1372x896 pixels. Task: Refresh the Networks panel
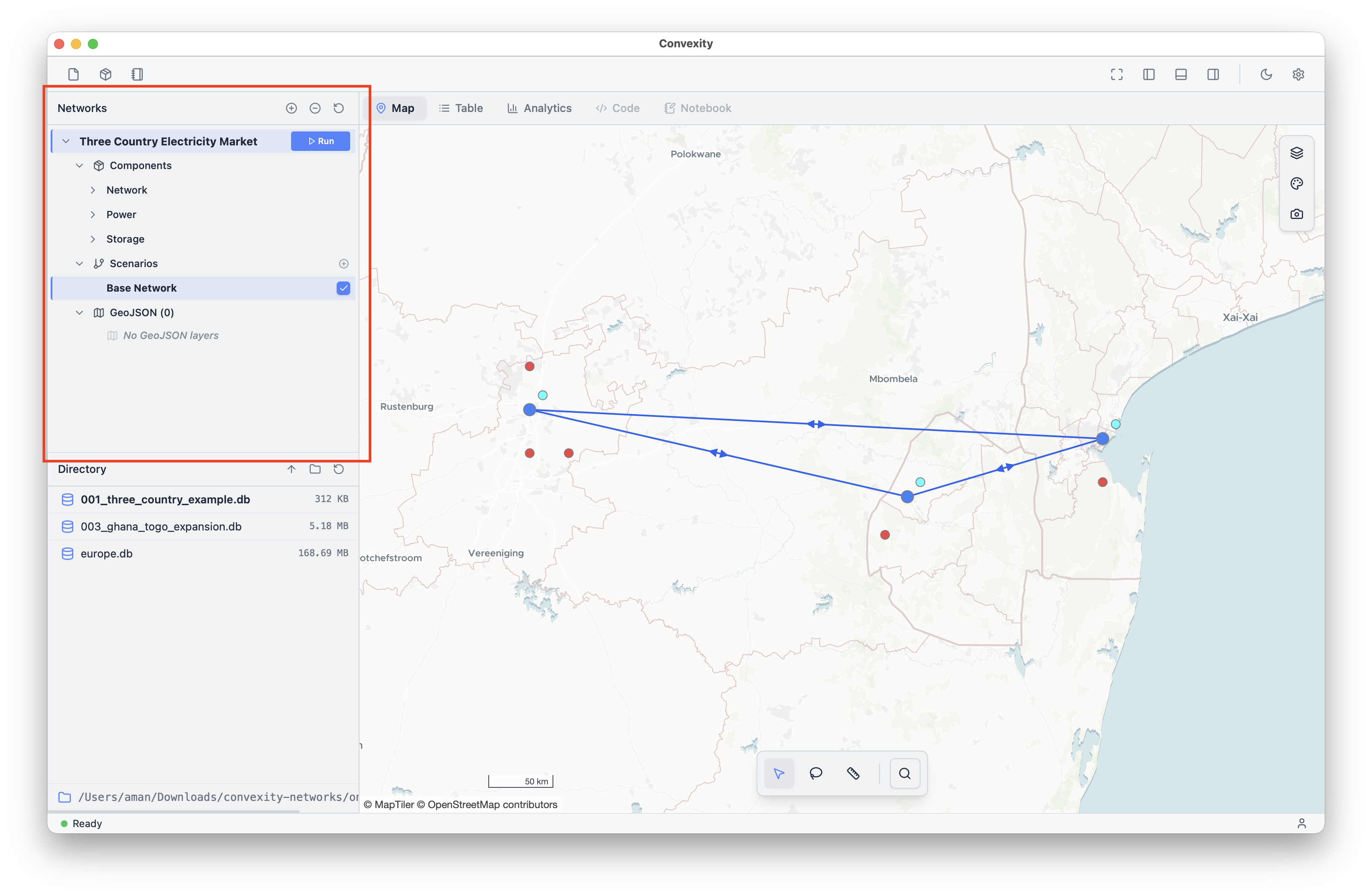(339, 108)
